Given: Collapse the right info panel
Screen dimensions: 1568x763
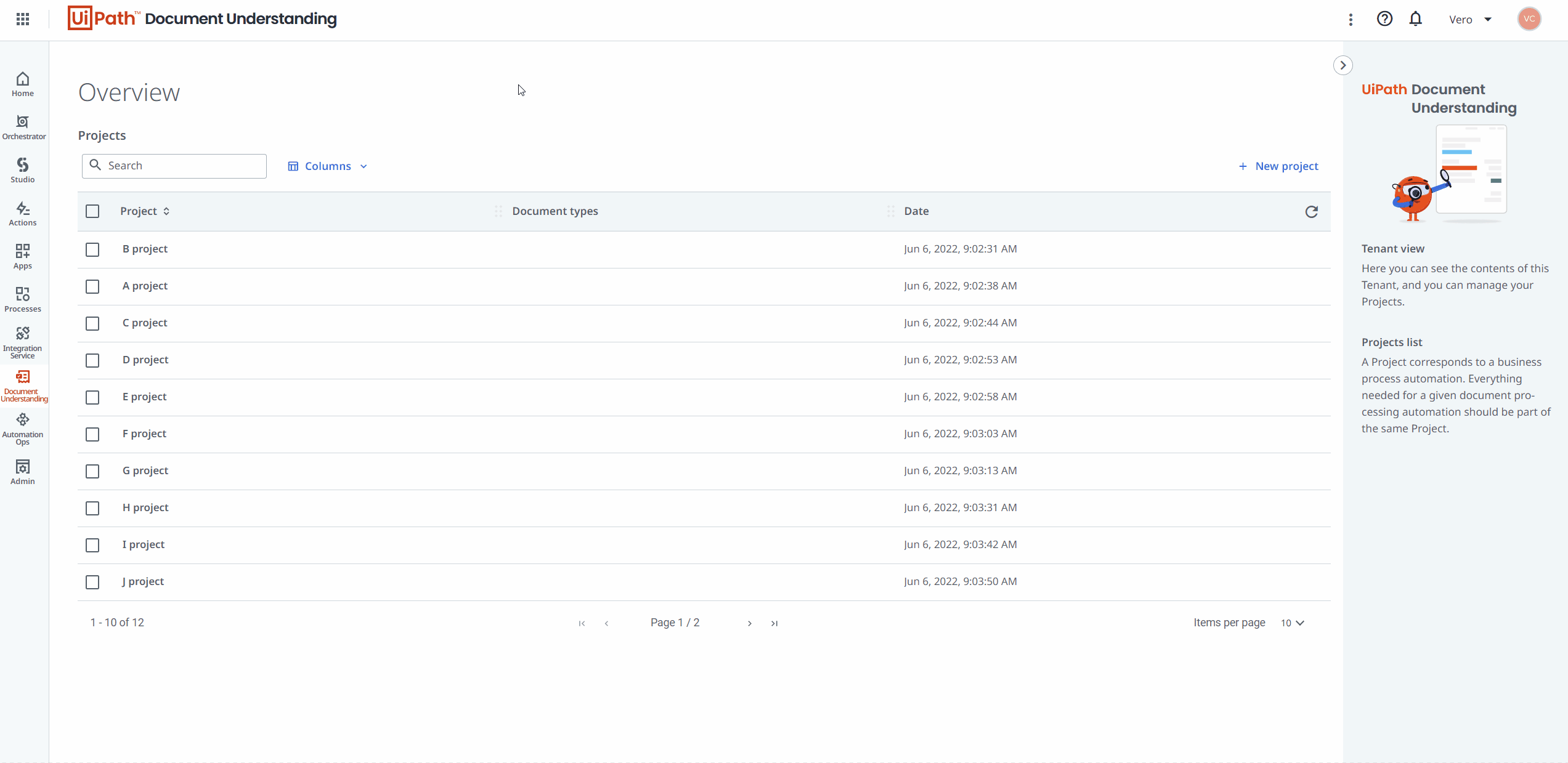Looking at the screenshot, I should pyautogui.click(x=1343, y=65).
